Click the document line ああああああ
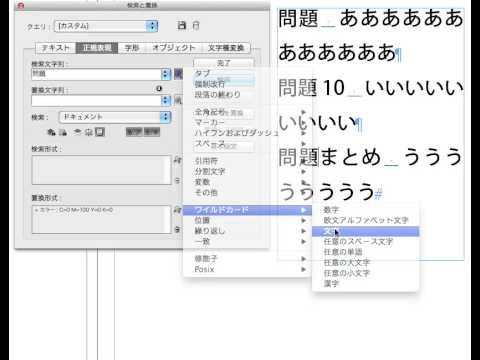 pos(337,53)
